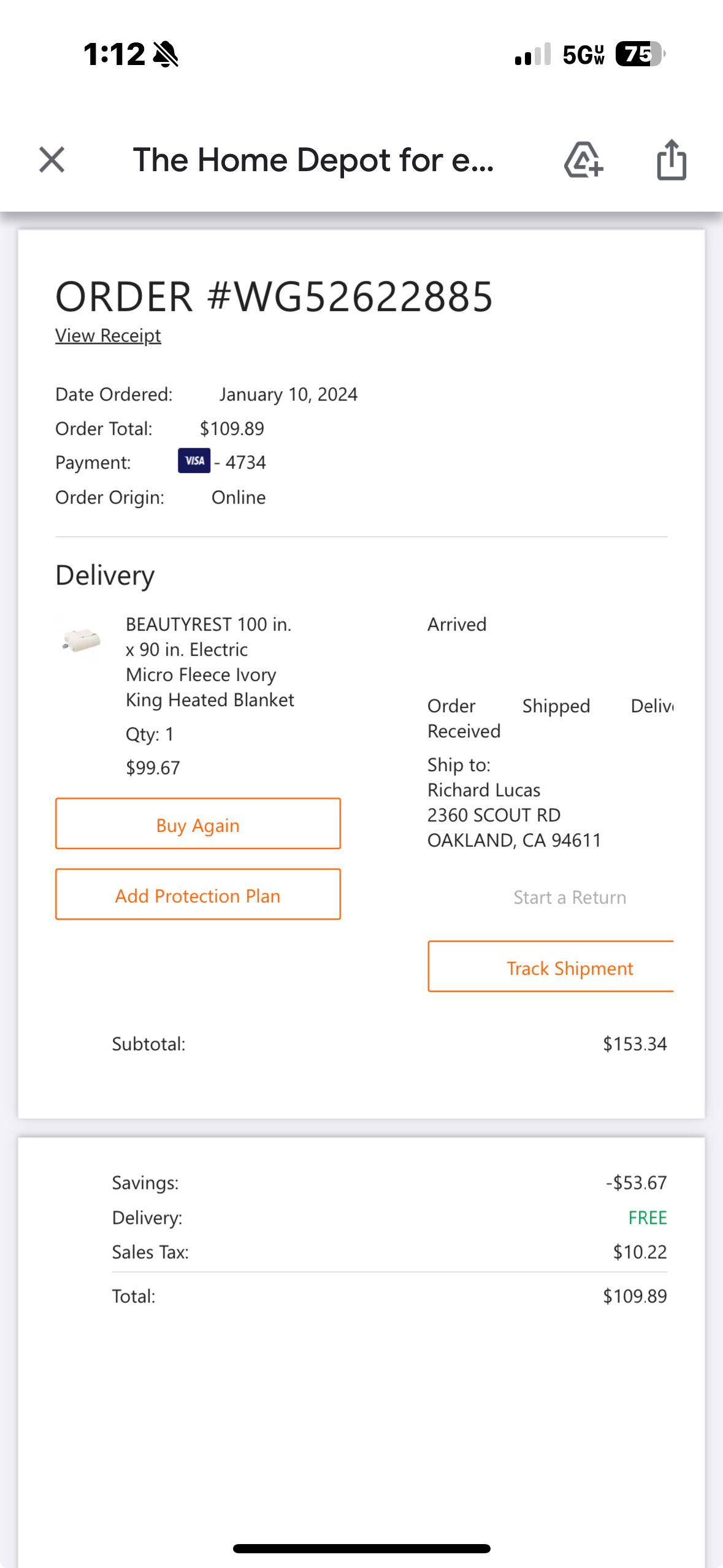Click Add Protection Plan button

point(198,894)
